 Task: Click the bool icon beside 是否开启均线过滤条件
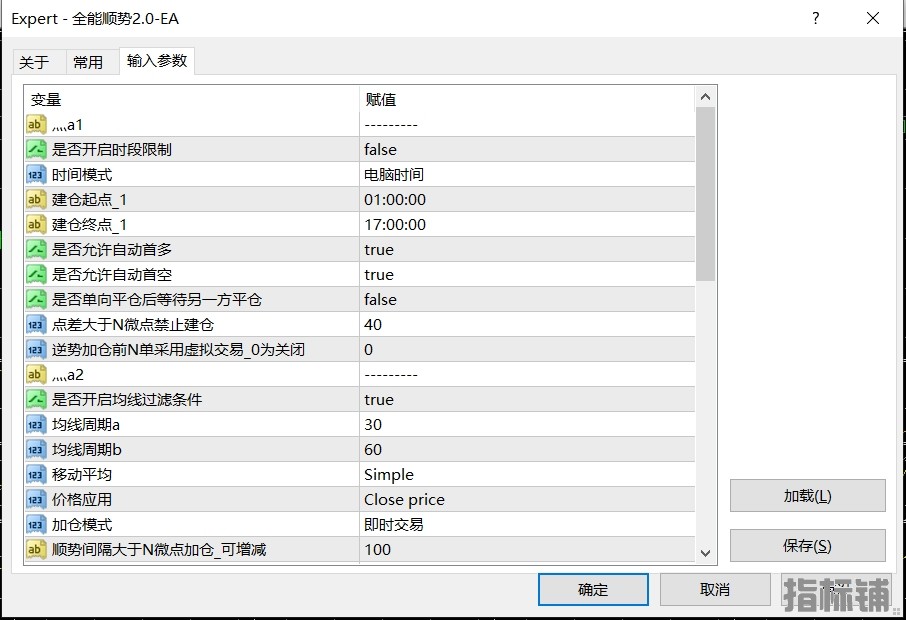coord(36,399)
